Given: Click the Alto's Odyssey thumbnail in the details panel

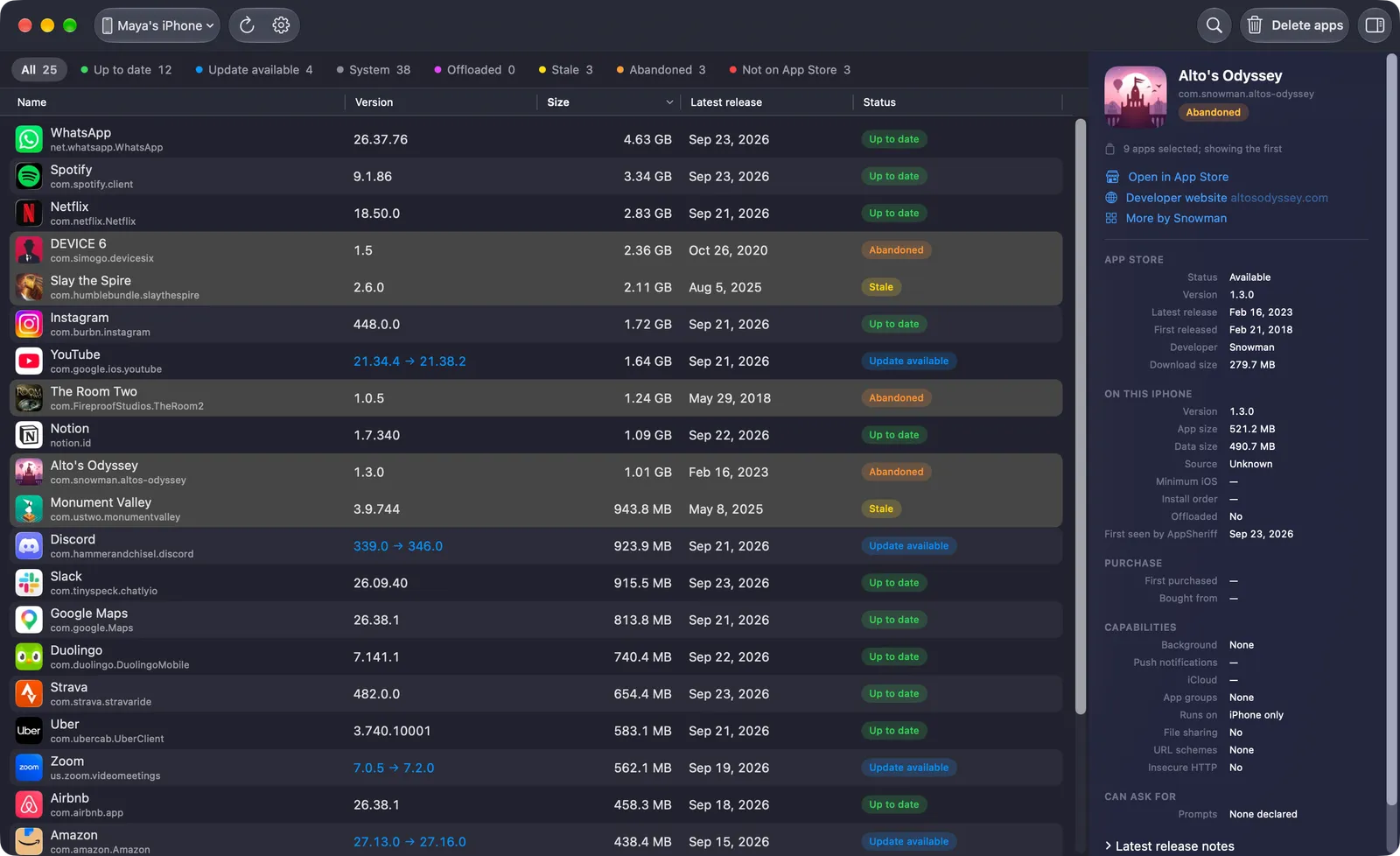Looking at the screenshot, I should coord(1135,97).
